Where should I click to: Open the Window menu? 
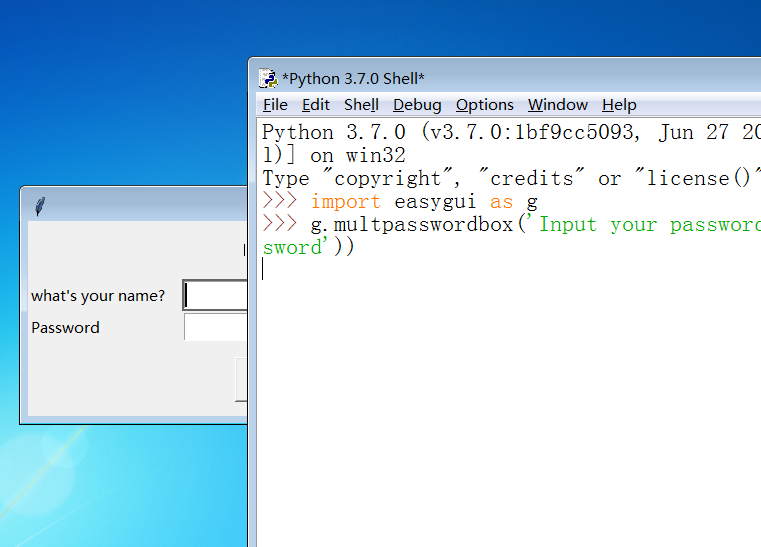click(558, 105)
